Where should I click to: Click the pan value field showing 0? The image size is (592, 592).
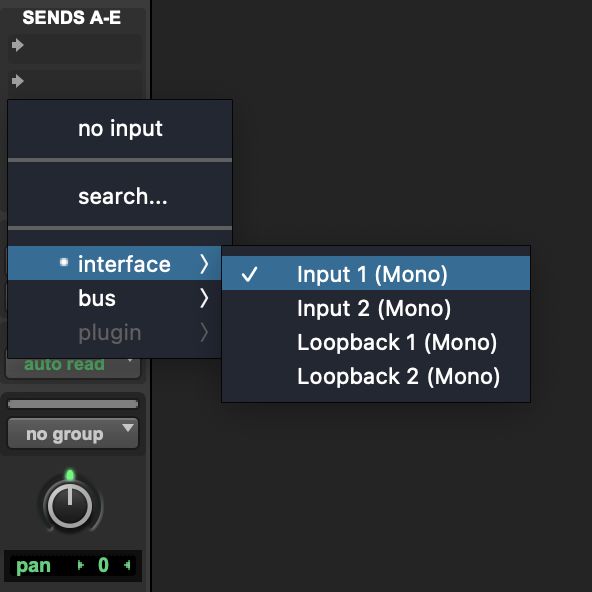pyautogui.click(x=103, y=565)
